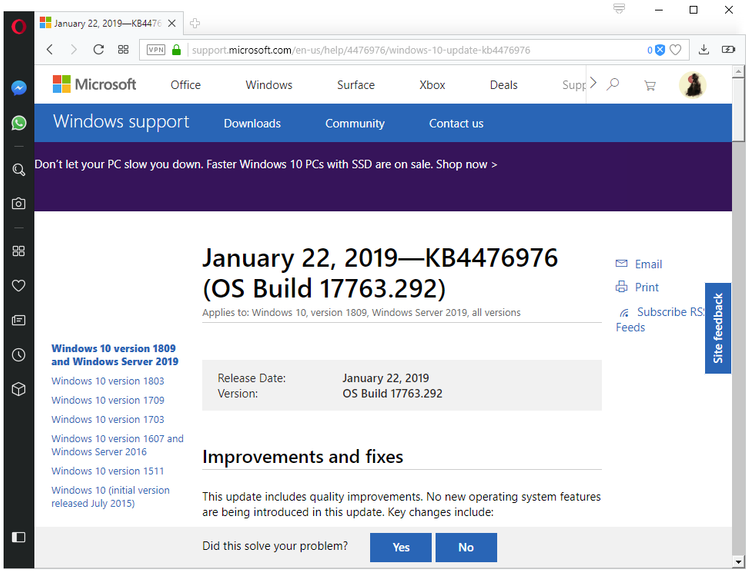Screen dimensions: 750x574
Task: Open the Community support link
Action: pyautogui.click(x=355, y=123)
